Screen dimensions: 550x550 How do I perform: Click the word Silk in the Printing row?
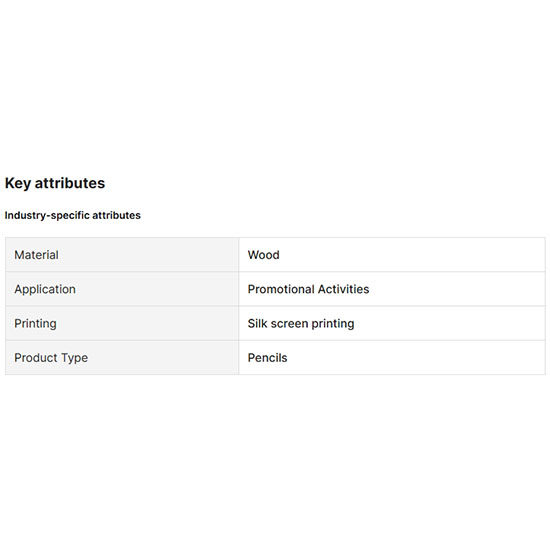point(257,323)
